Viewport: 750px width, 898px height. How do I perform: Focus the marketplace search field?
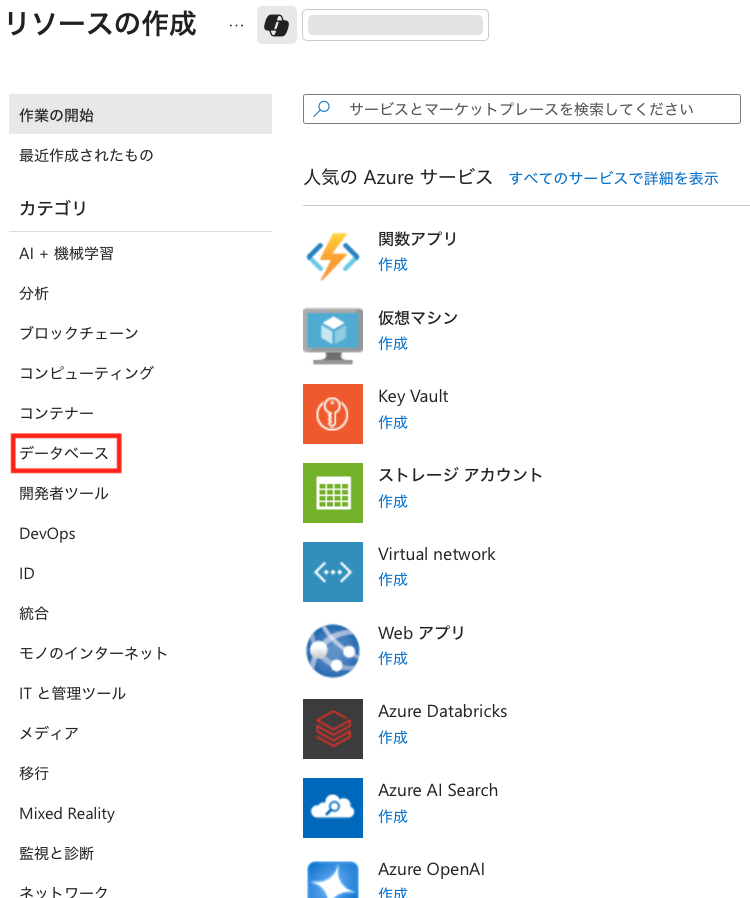click(x=522, y=109)
